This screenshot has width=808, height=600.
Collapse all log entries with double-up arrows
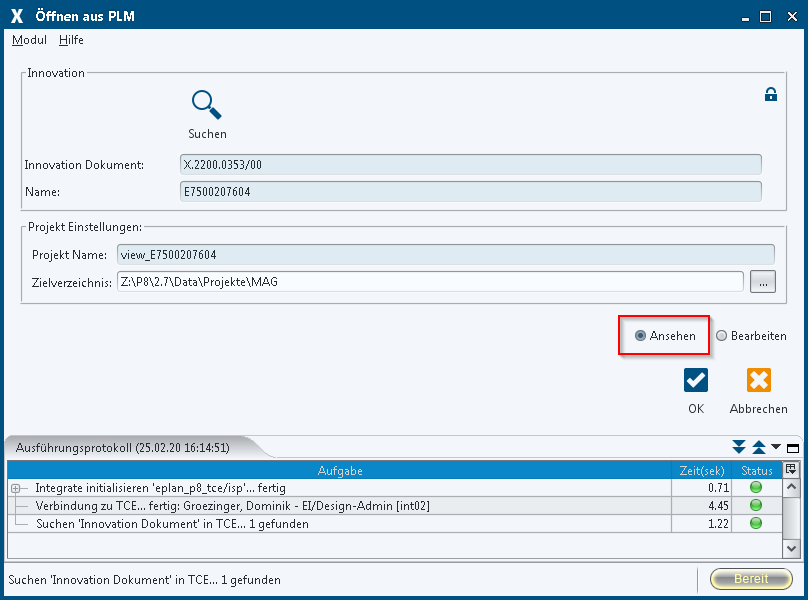pyautogui.click(x=758, y=448)
